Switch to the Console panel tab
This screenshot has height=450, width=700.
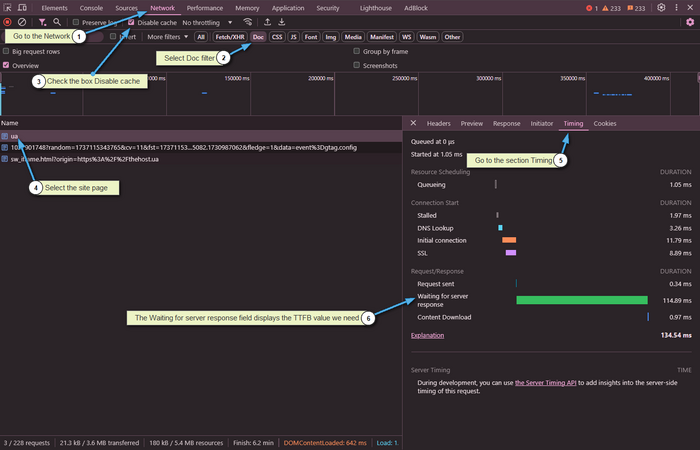[91, 8]
